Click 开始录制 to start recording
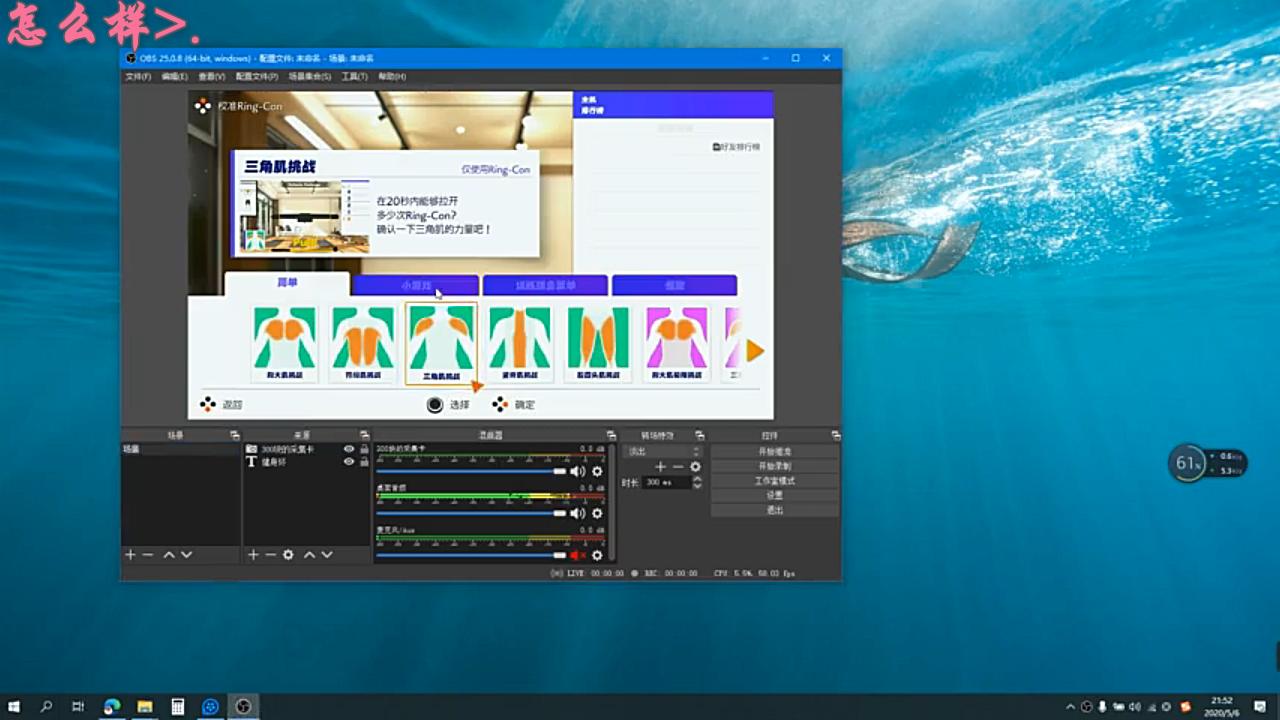Image resolution: width=1280 pixels, height=720 pixels. [775, 466]
